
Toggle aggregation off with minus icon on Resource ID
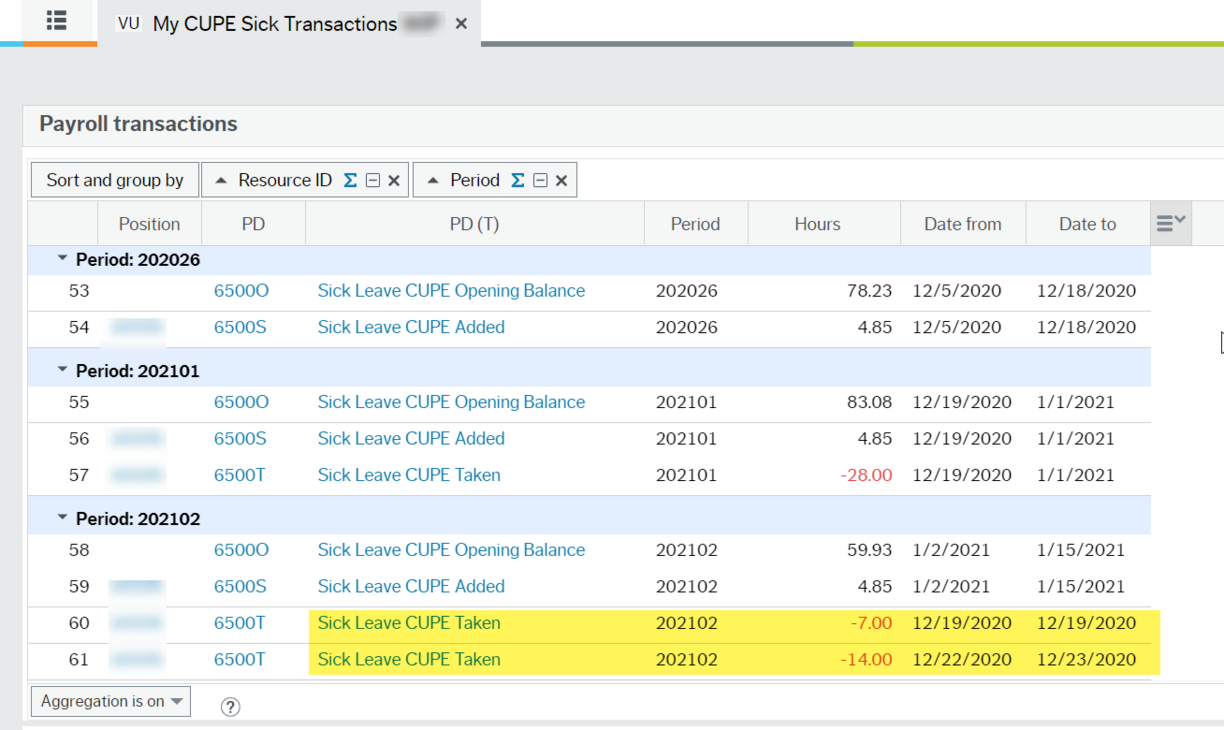point(371,180)
